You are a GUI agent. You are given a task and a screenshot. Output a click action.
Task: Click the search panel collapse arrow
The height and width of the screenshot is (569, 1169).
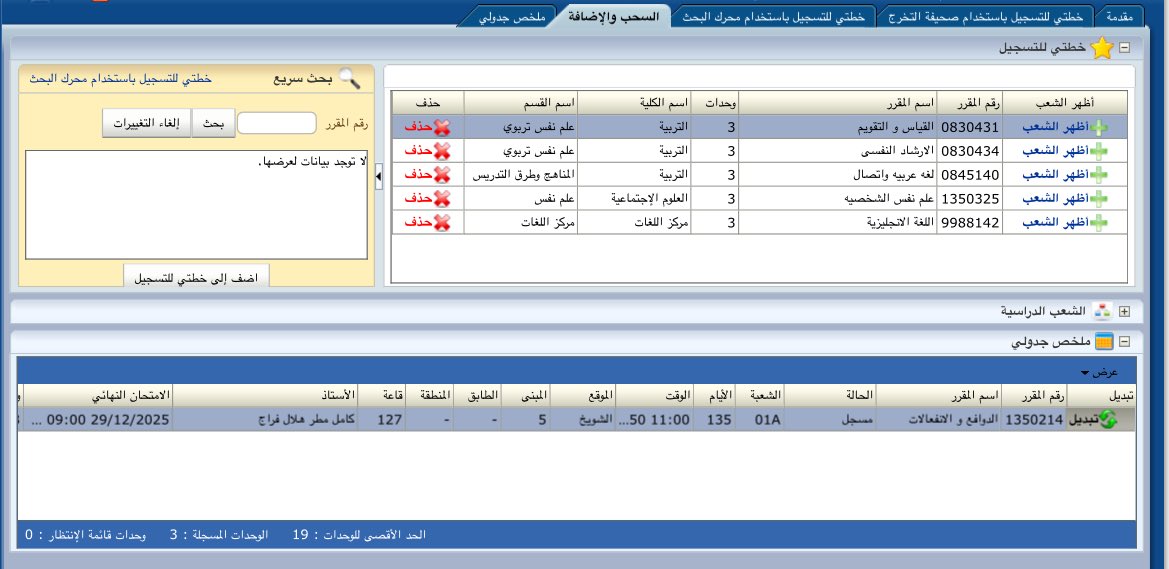(379, 176)
